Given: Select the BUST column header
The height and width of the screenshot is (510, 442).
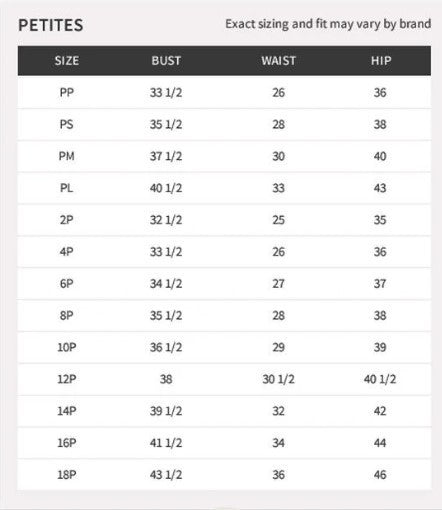Looking at the screenshot, I should (x=166, y=61).
